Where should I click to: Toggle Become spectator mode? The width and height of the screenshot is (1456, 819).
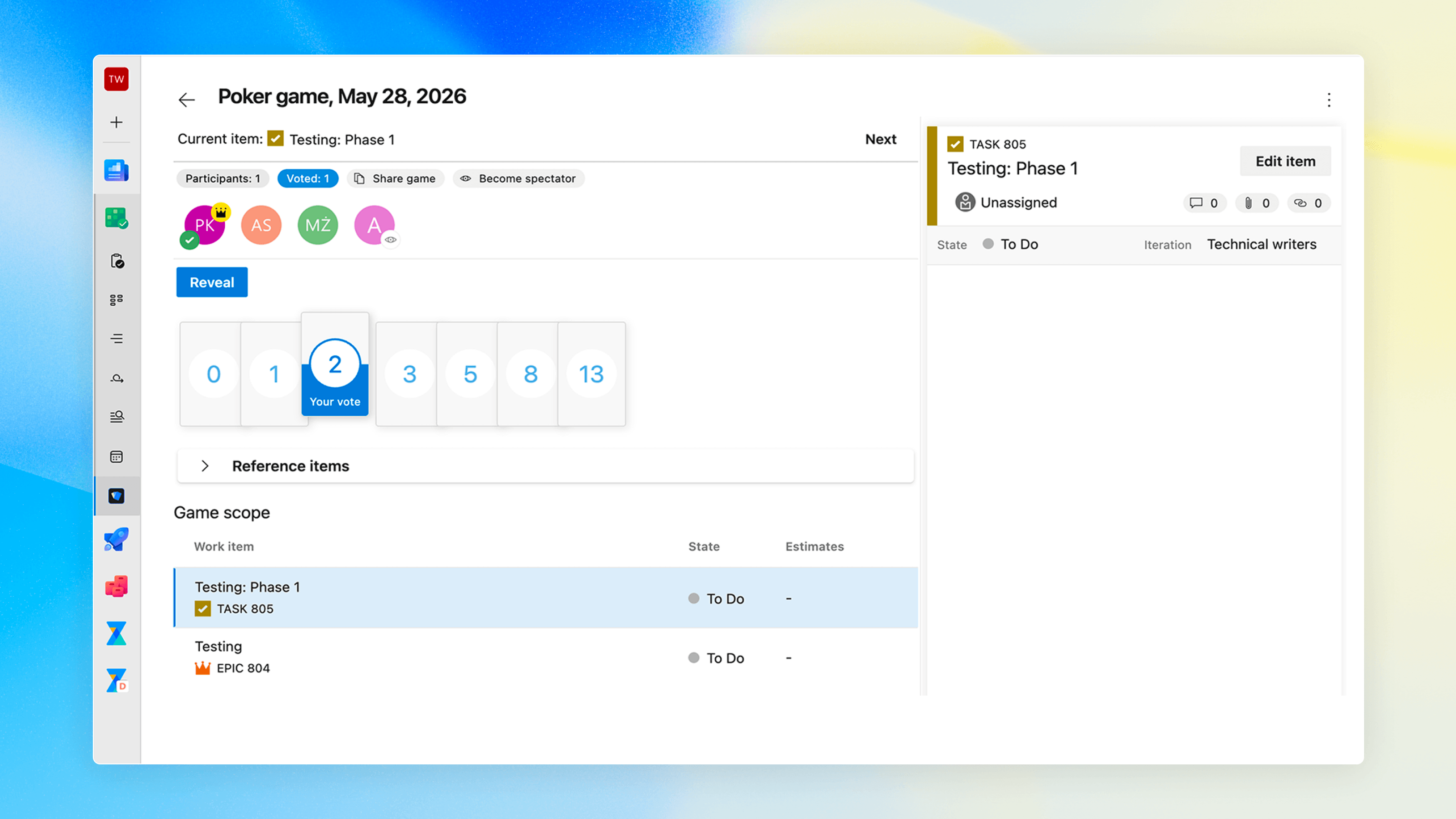point(518,179)
